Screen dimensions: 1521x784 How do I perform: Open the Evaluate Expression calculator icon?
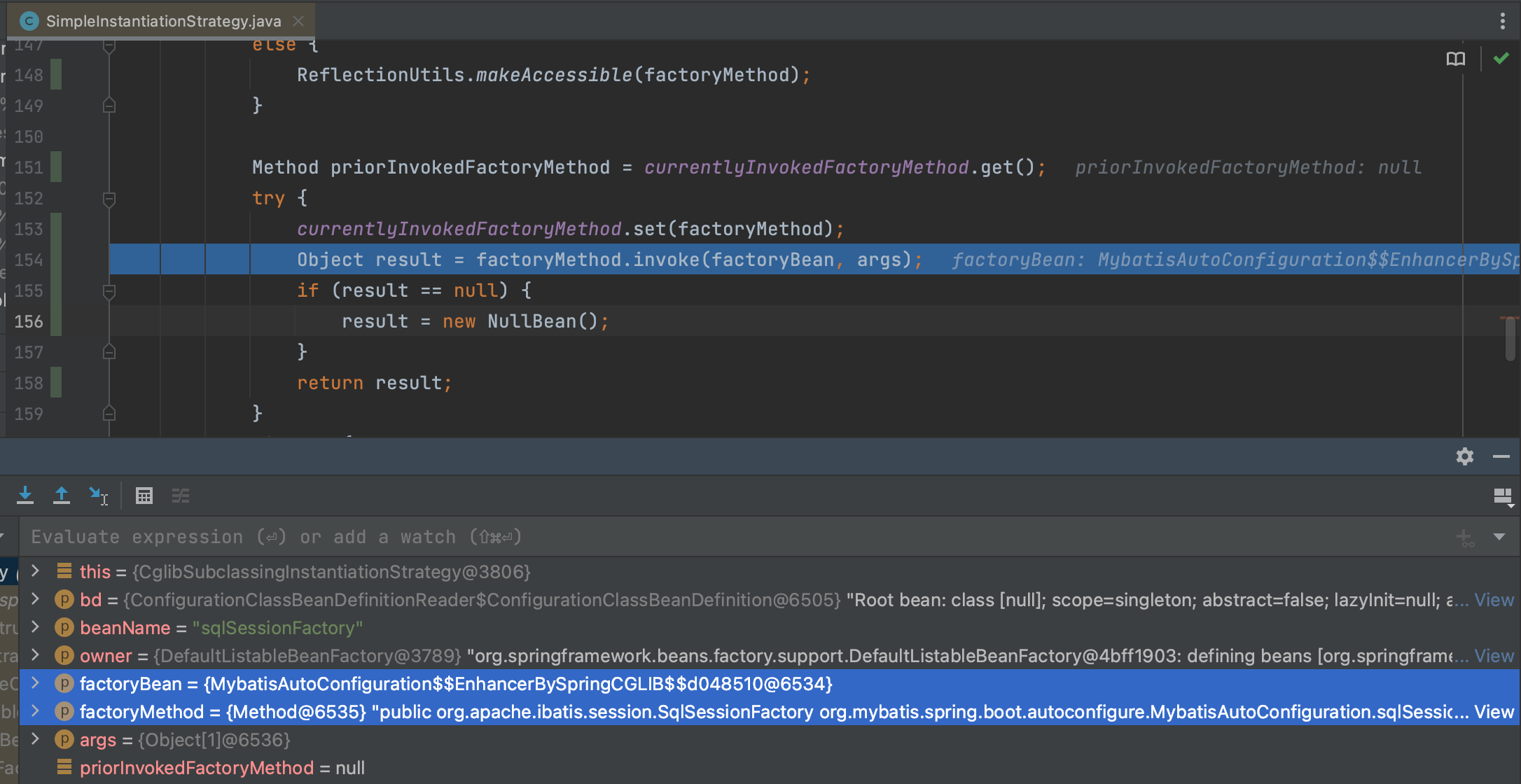point(144,496)
